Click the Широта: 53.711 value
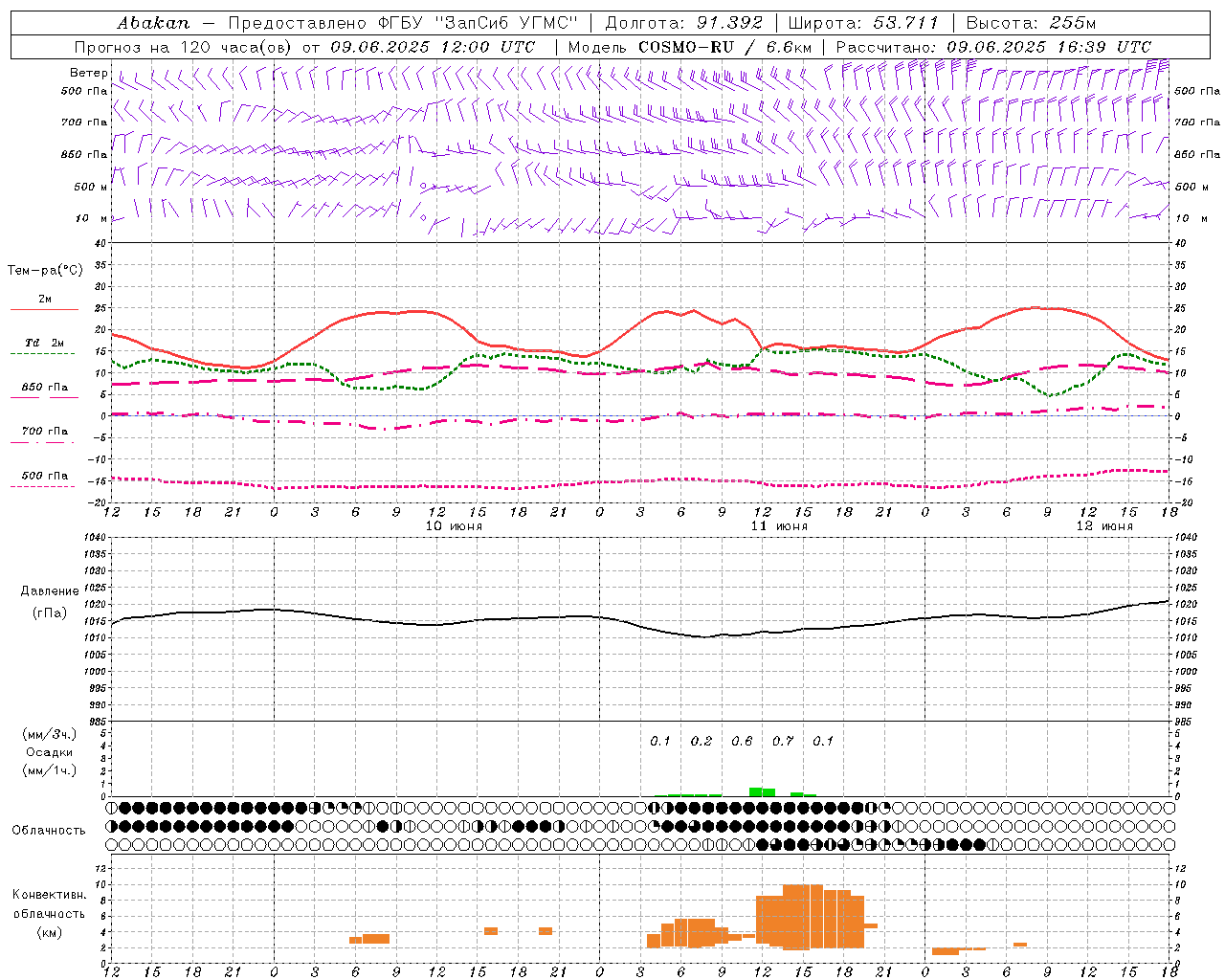This screenshot has height=980, width=1225. click(863, 23)
